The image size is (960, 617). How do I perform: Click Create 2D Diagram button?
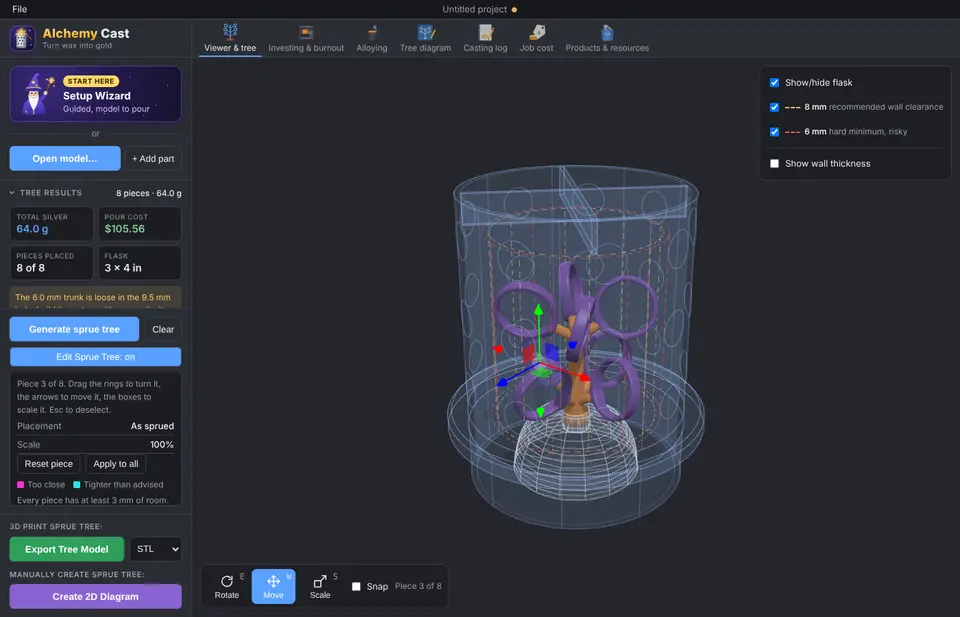tap(96, 596)
